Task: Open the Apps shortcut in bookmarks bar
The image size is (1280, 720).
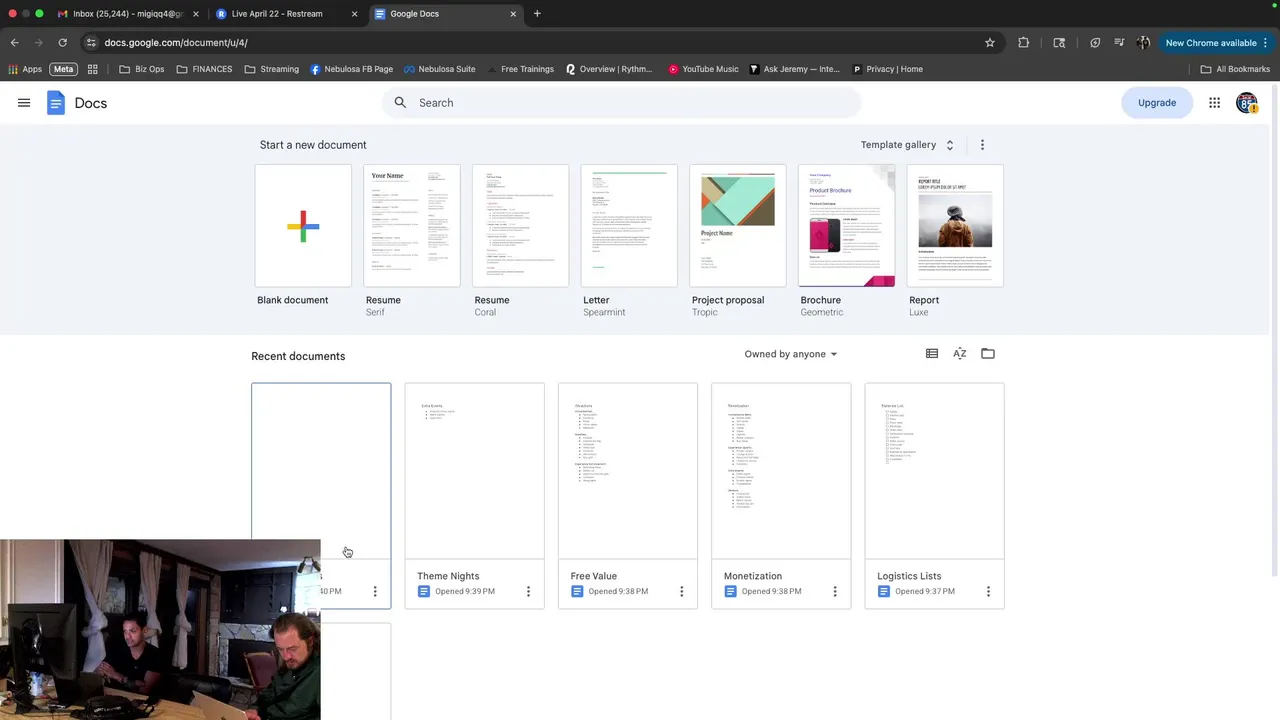Action: (x=25, y=69)
